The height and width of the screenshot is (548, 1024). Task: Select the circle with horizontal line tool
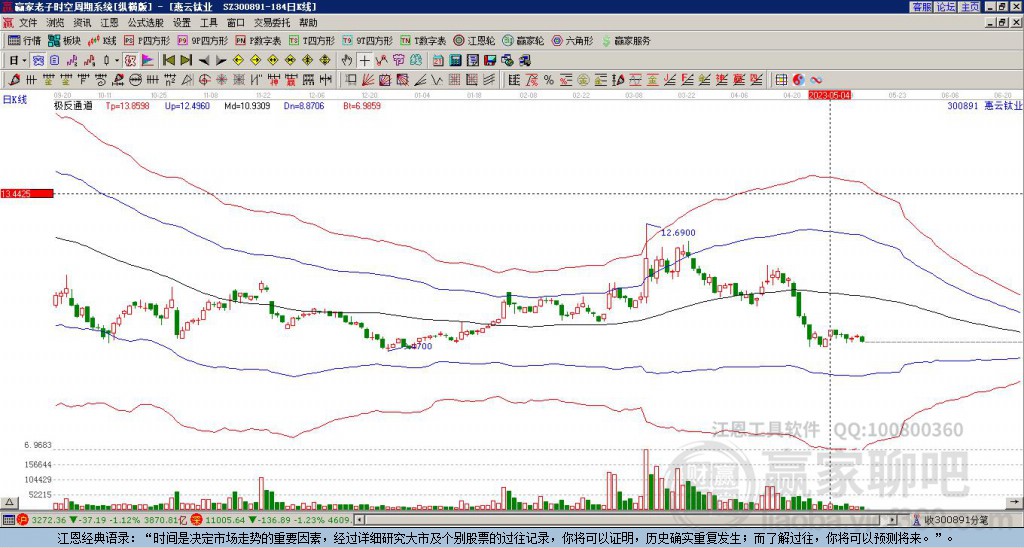(135, 80)
